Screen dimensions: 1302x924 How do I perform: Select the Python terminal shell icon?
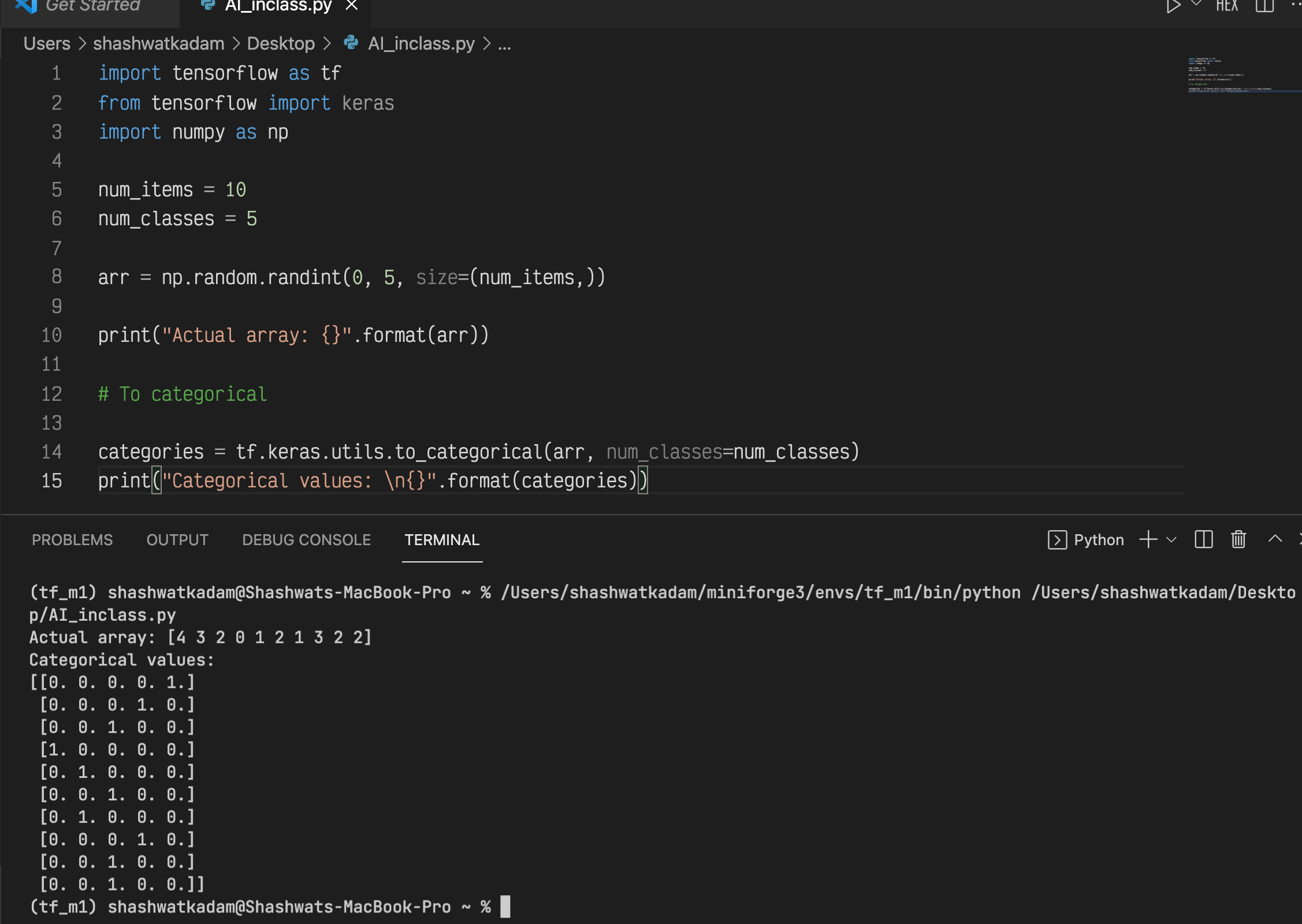[1057, 540]
